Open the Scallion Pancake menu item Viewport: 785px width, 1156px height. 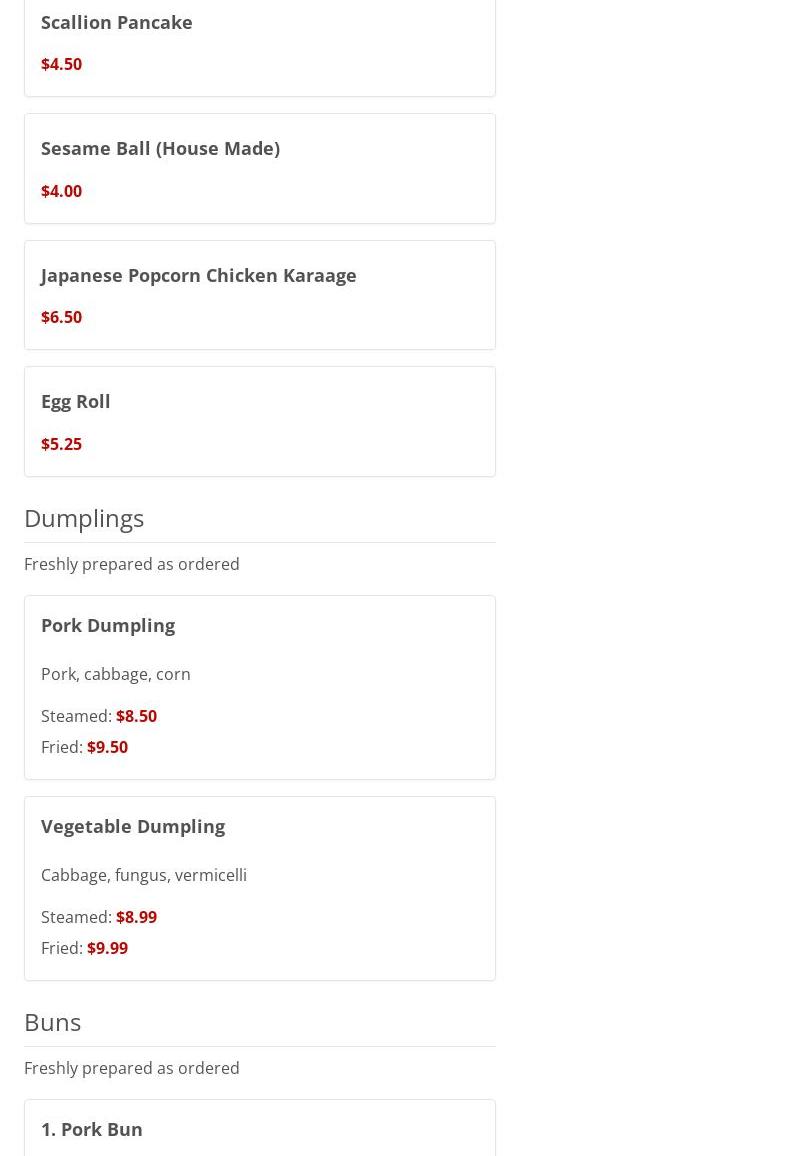click(x=117, y=22)
